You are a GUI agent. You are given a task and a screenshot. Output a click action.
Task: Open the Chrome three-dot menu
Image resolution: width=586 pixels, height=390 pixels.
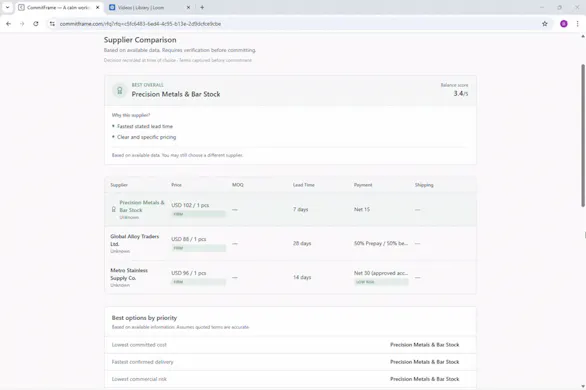(x=577, y=24)
